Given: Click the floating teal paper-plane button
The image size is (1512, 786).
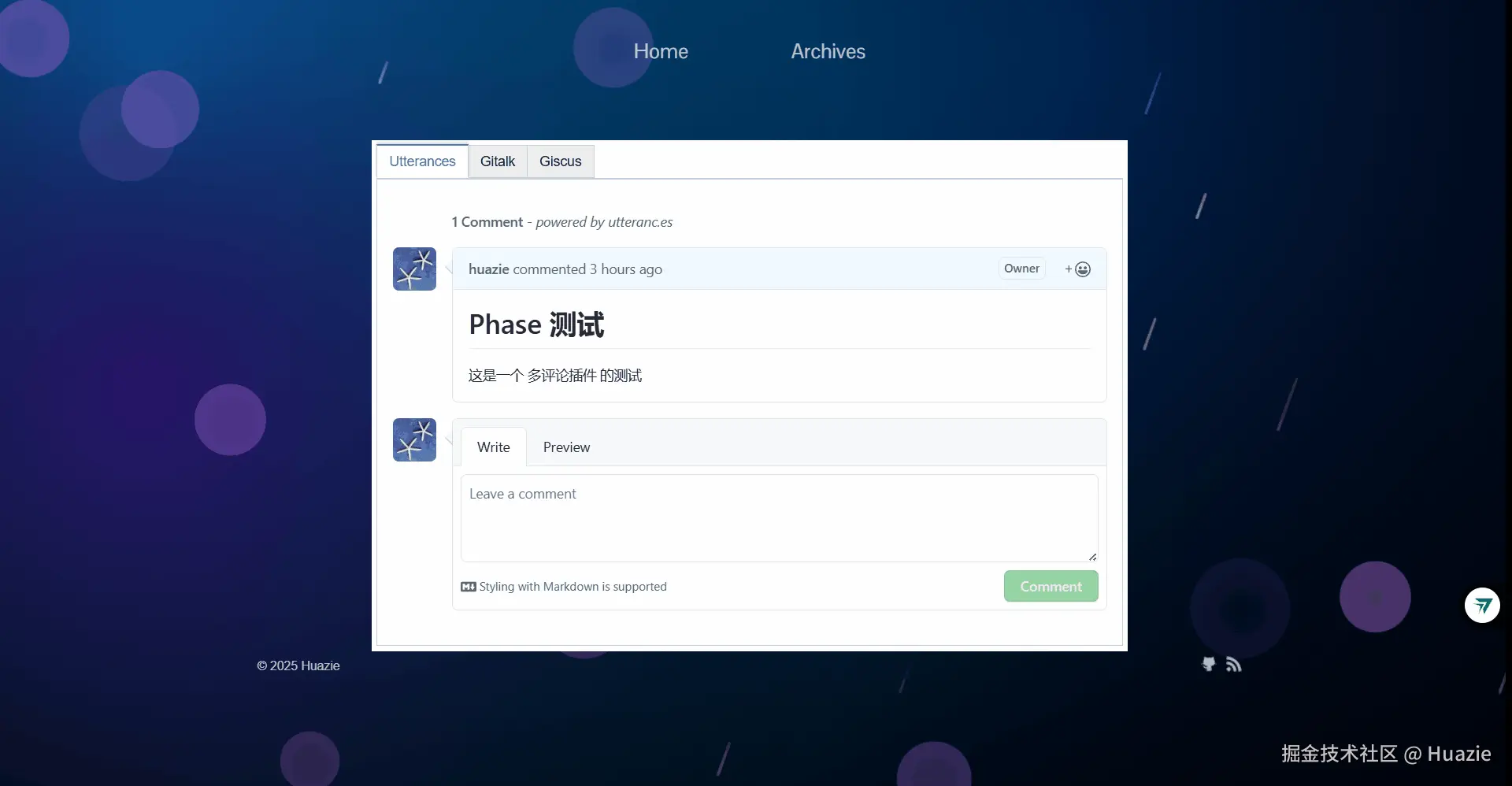Looking at the screenshot, I should (1482, 605).
